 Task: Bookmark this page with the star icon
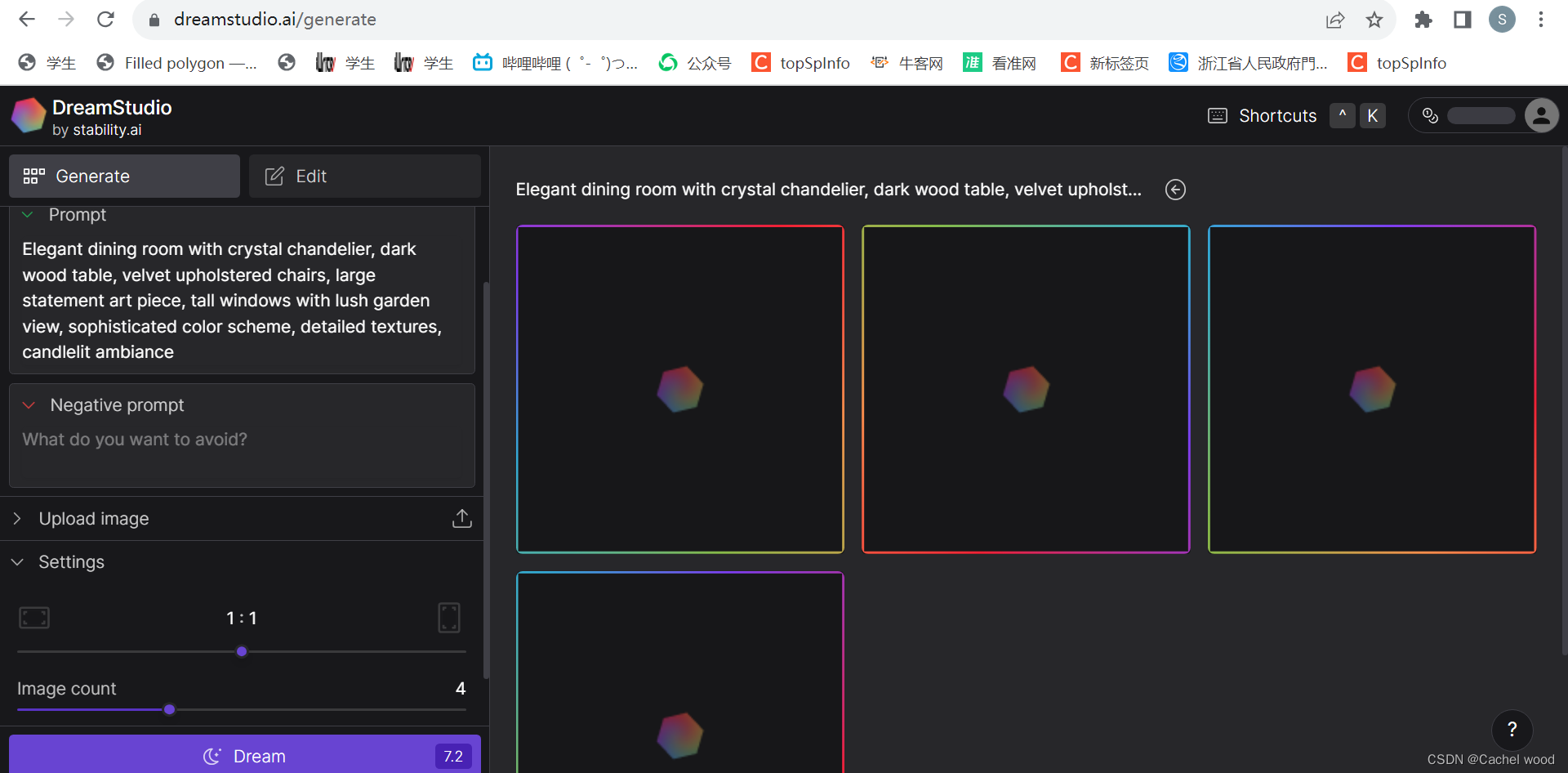(1374, 20)
